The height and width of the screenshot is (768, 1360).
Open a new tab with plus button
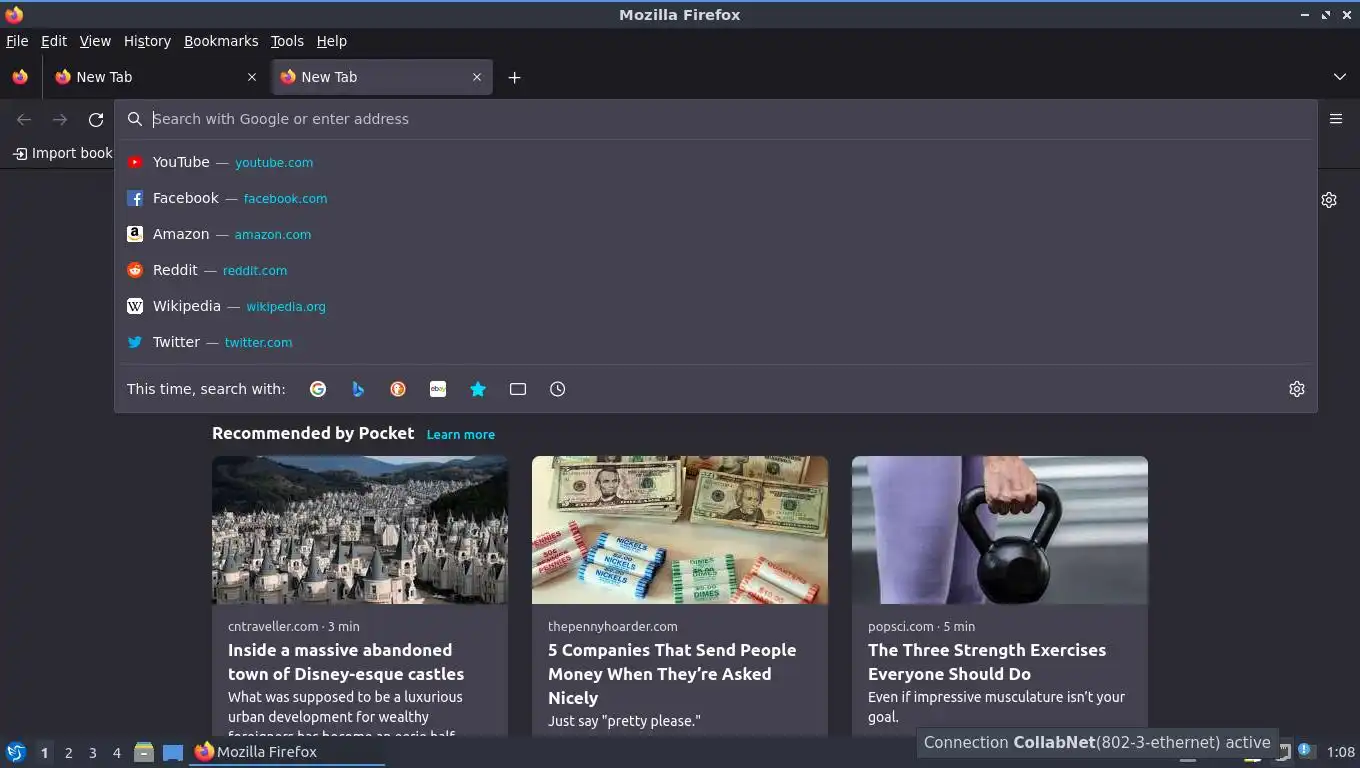514,77
